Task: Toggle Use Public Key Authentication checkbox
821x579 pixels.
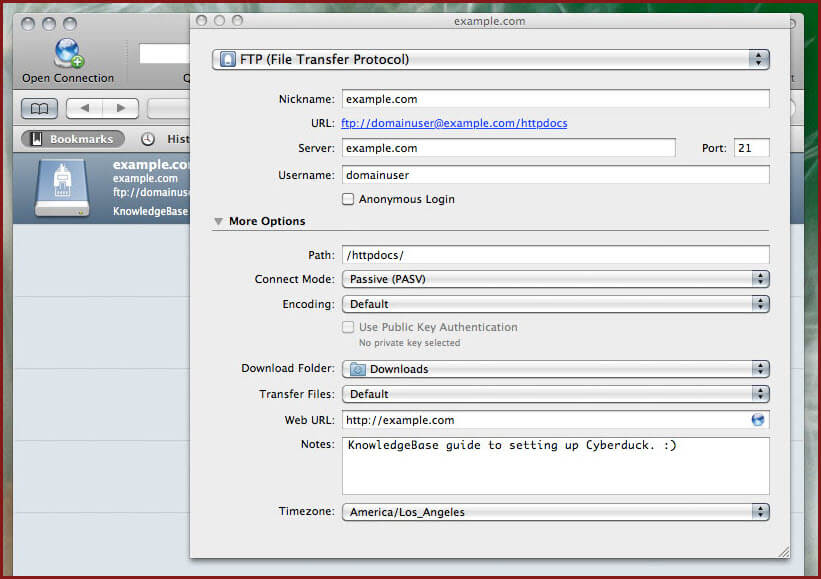Action: (x=348, y=327)
